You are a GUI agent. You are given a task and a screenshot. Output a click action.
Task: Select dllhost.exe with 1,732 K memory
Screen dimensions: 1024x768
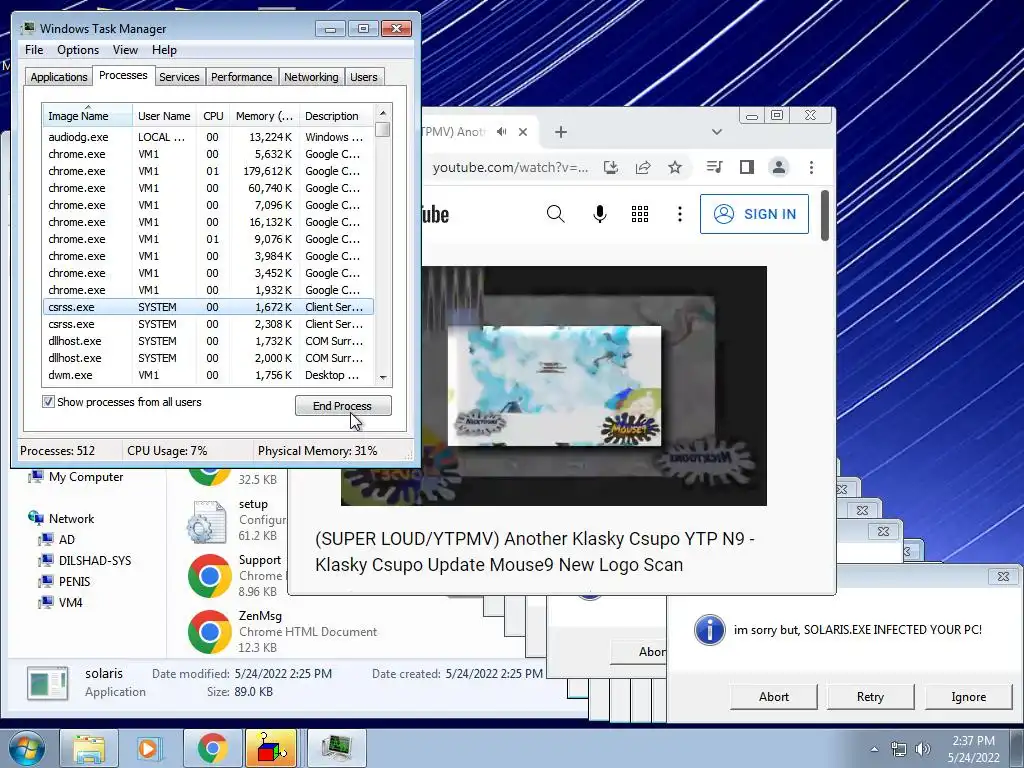coord(208,341)
